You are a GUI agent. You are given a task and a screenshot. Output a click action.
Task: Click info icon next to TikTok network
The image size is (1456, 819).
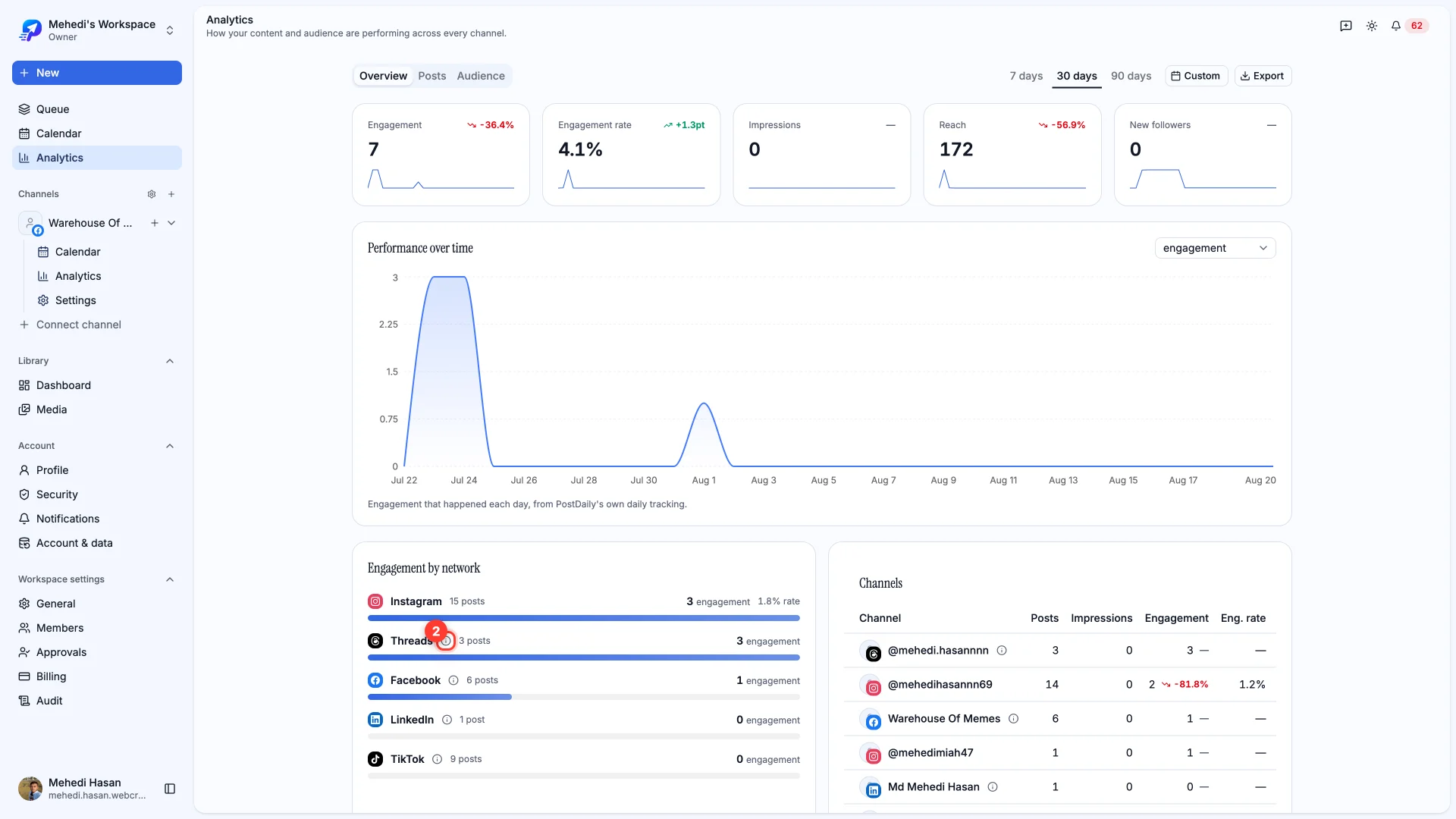tap(438, 759)
